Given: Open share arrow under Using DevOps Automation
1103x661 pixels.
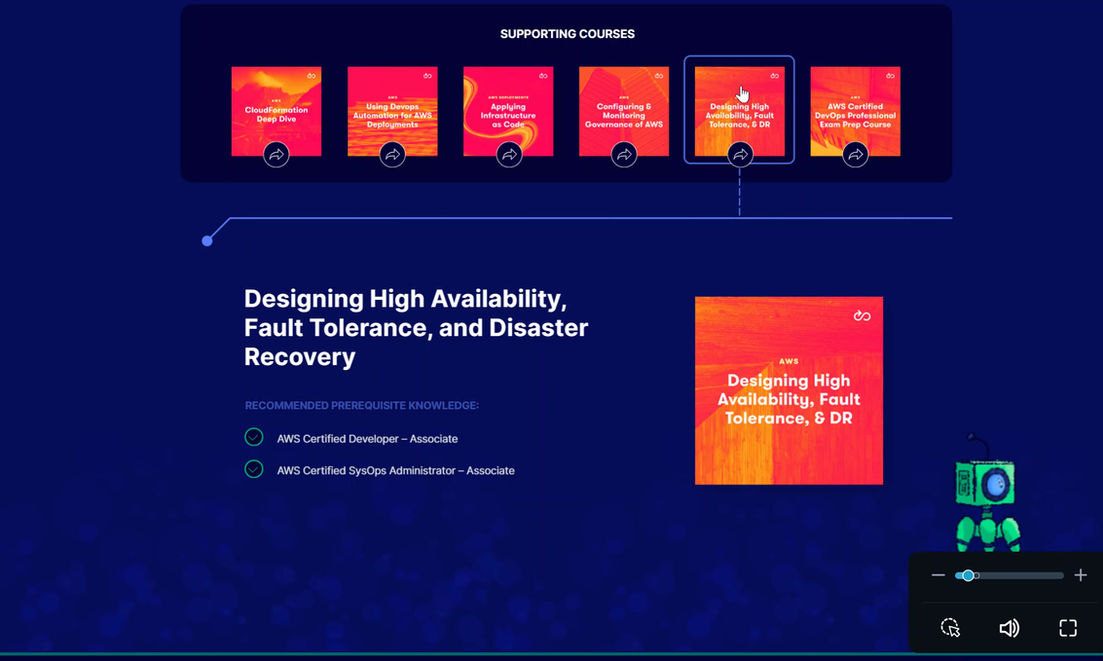Looking at the screenshot, I should [393, 154].
